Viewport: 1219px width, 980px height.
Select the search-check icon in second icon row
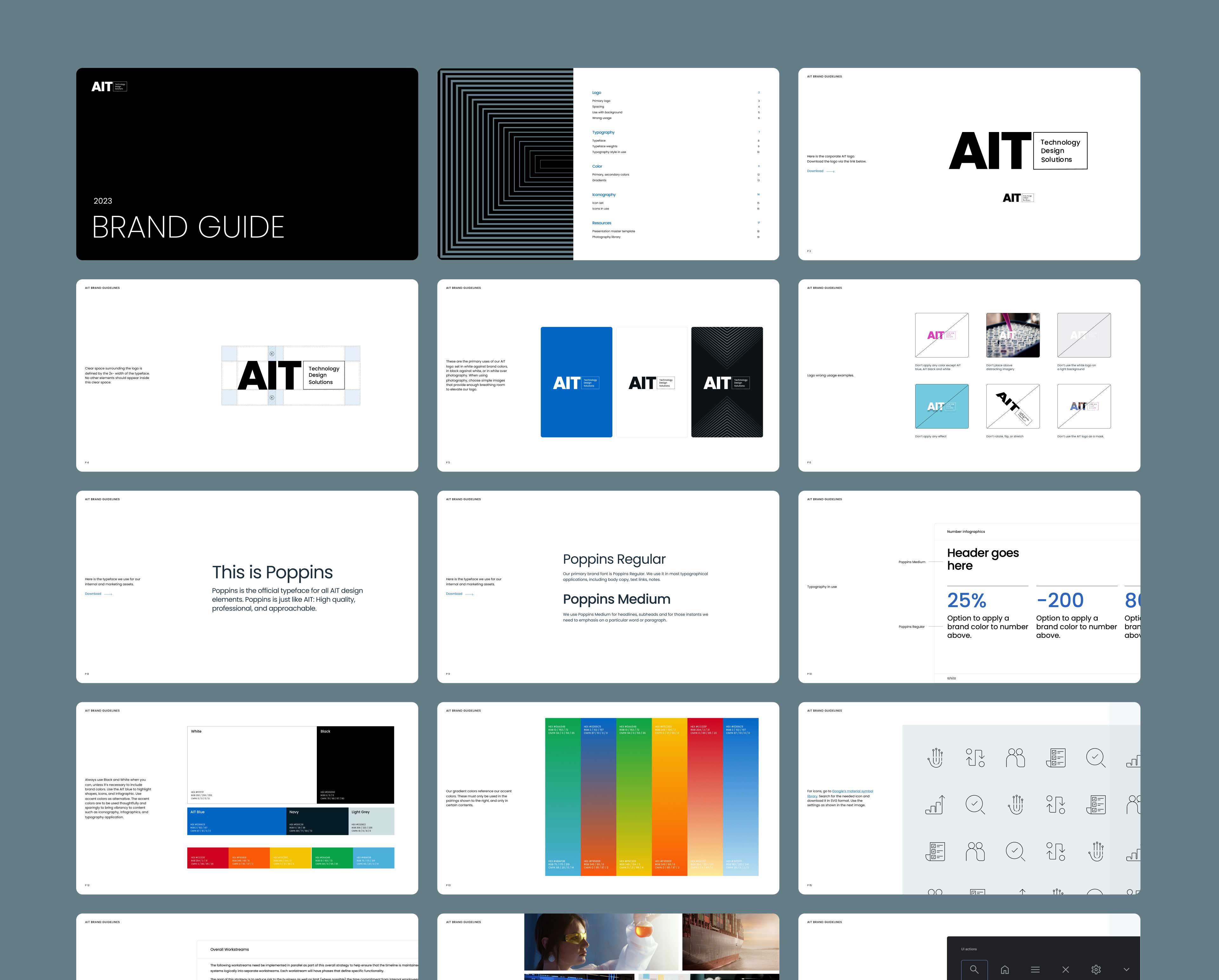975,804
